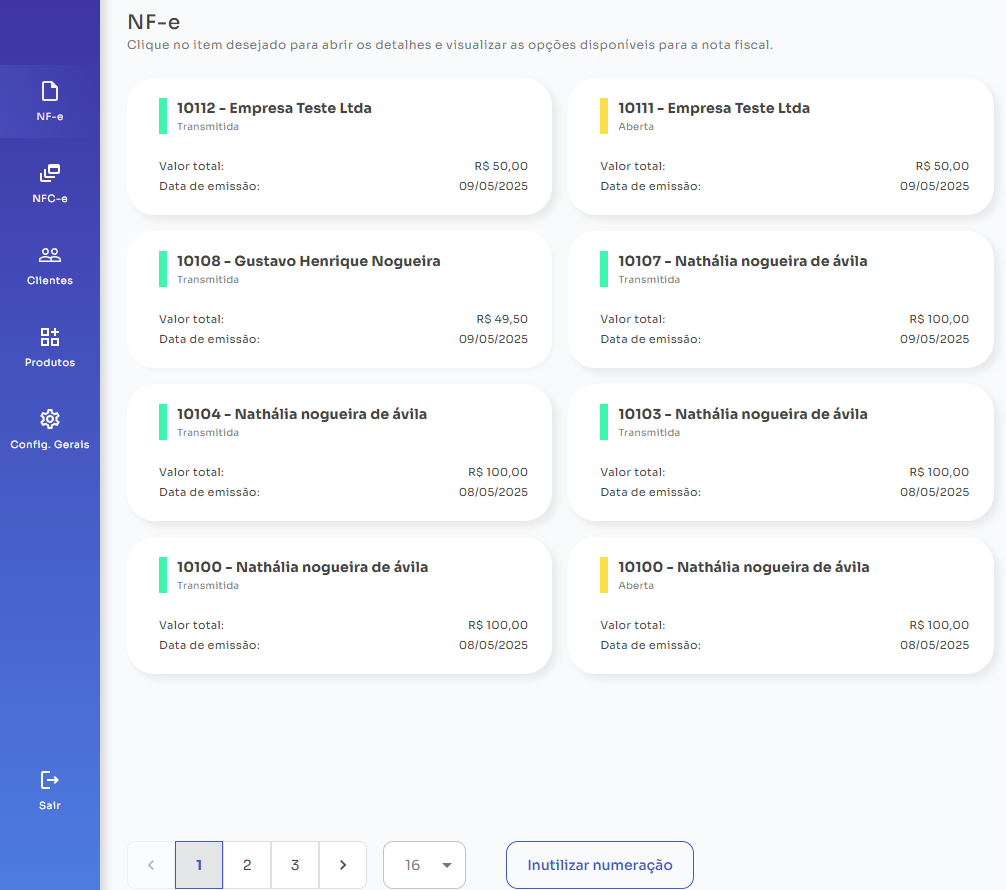Click the Sair logout icon
1006x890 pixels.
point(49,780)
